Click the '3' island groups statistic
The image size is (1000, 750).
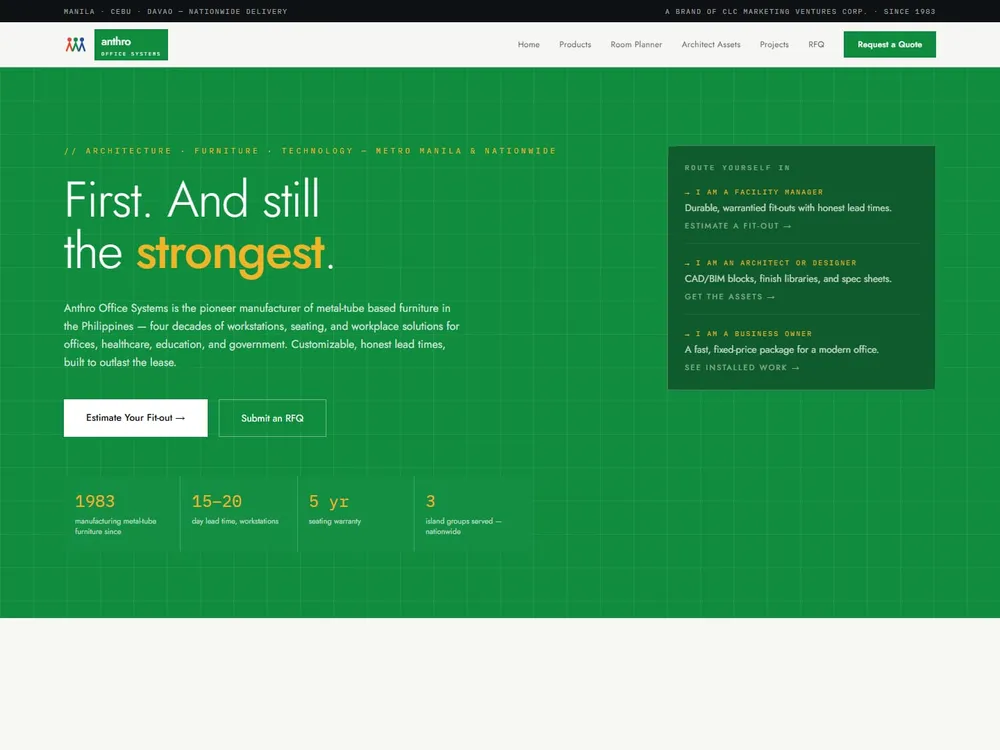coord(430,501)
